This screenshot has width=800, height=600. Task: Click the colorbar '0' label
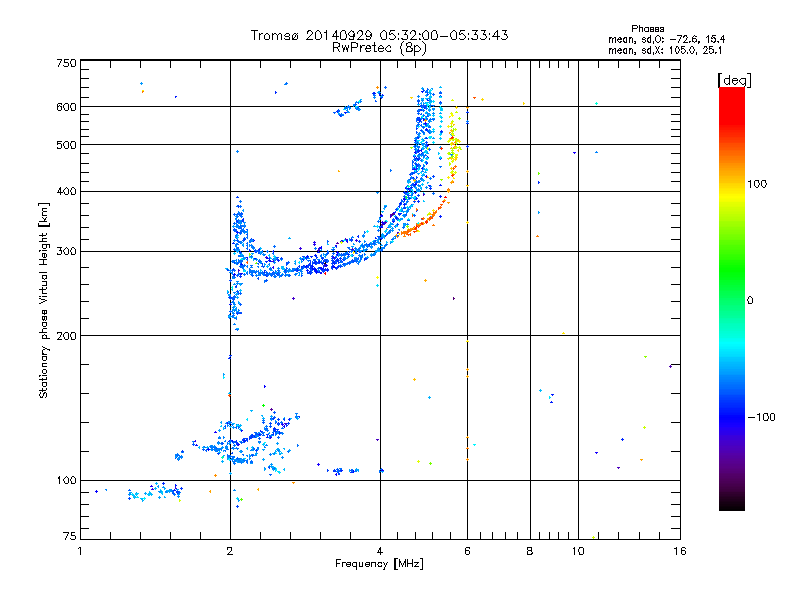(x=750, y=301)
